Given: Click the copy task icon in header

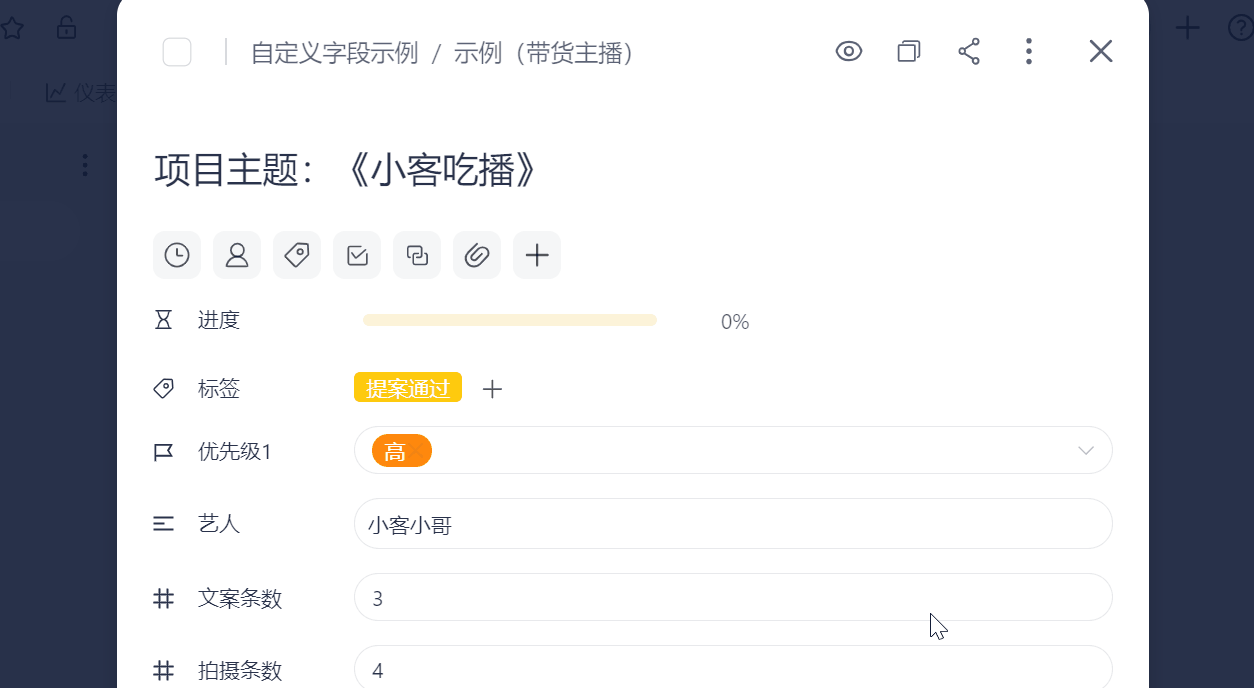Looking at the screenshot, I should [908, 52].
